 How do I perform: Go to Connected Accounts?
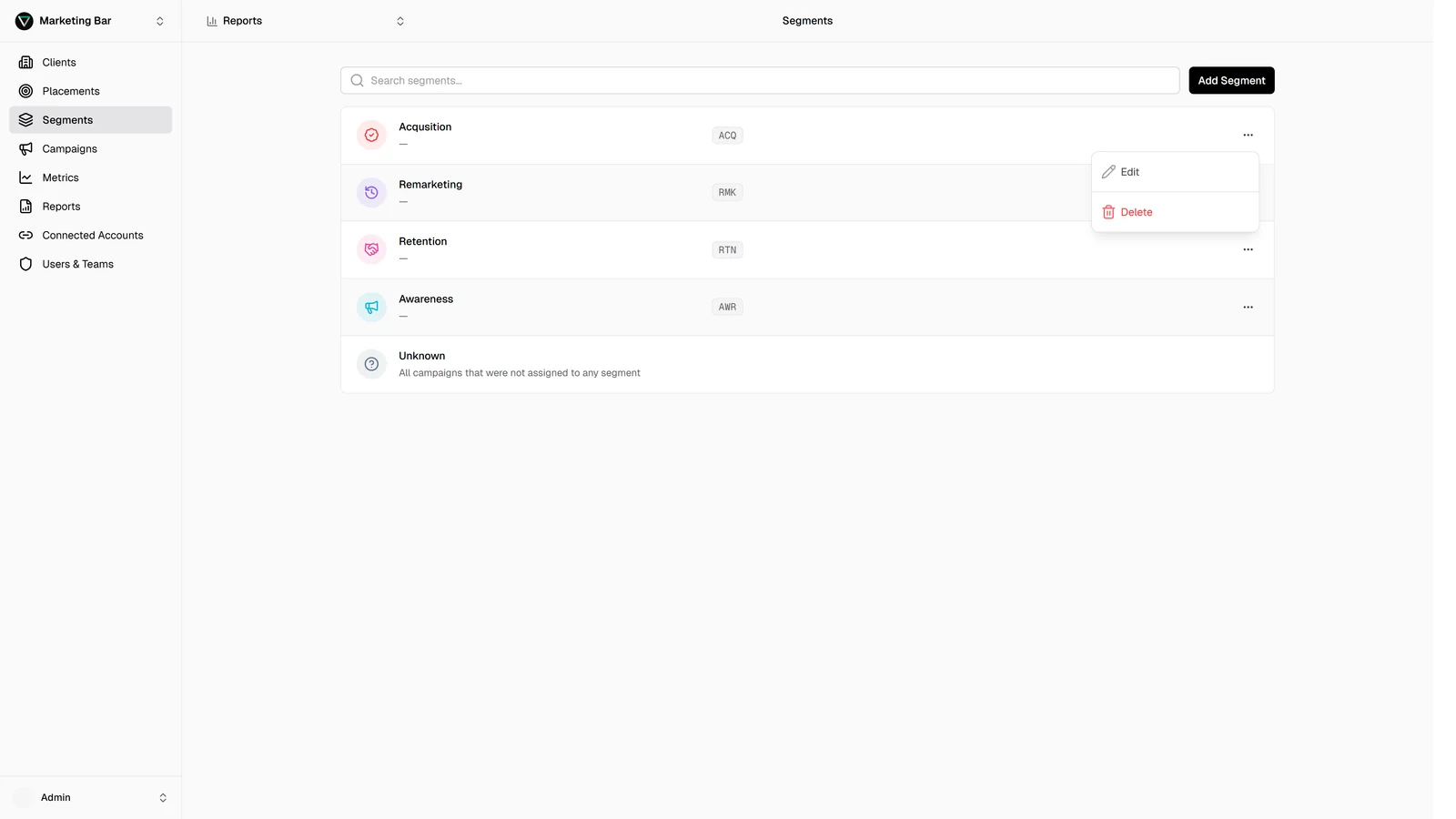pyautogui.click(x=91, y=236)
